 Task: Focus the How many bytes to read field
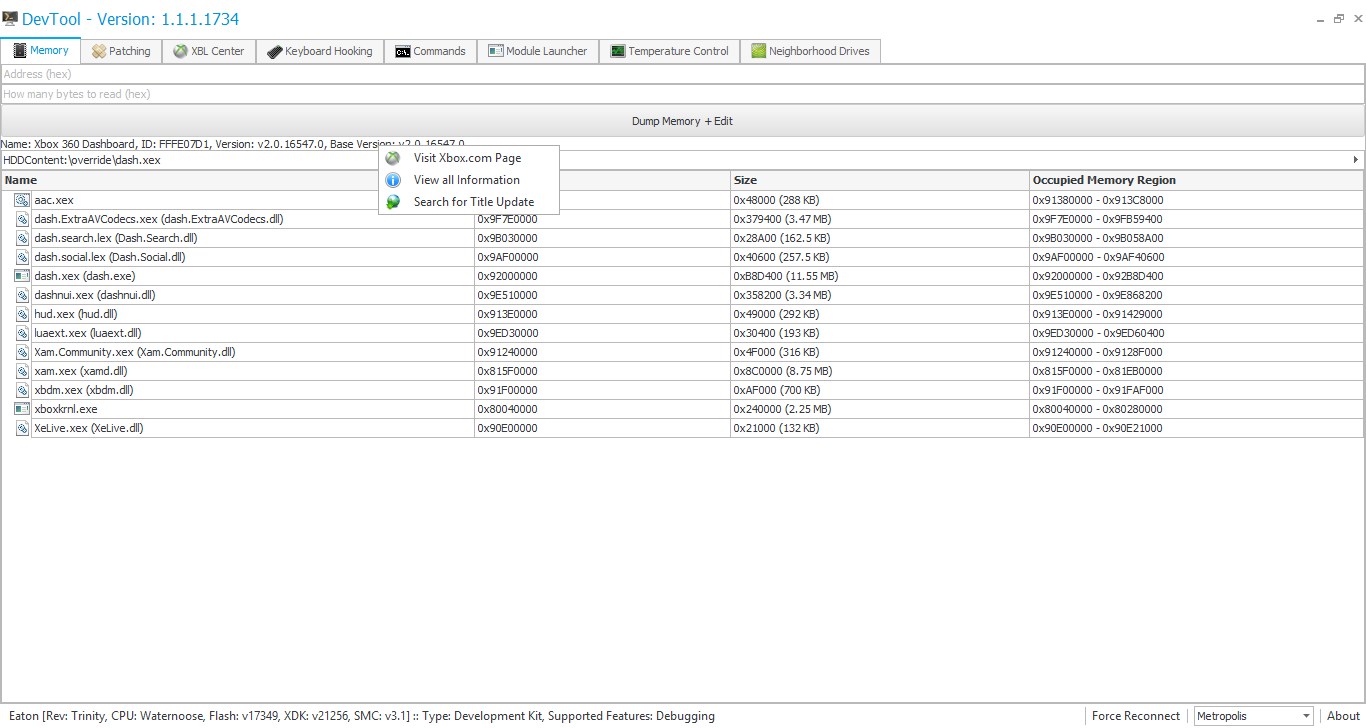pos(683,94)
